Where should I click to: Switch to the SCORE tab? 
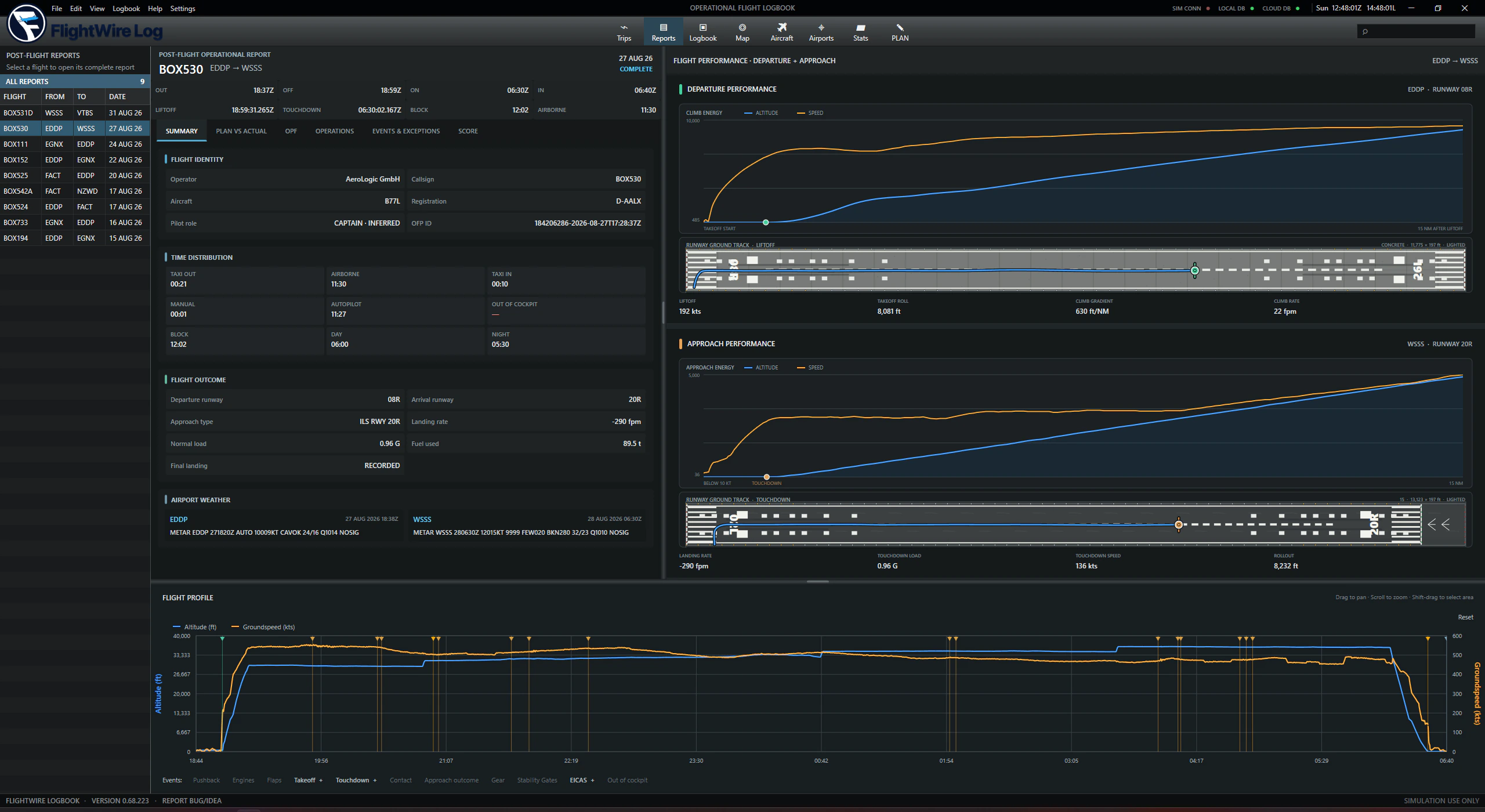point(468,131)
